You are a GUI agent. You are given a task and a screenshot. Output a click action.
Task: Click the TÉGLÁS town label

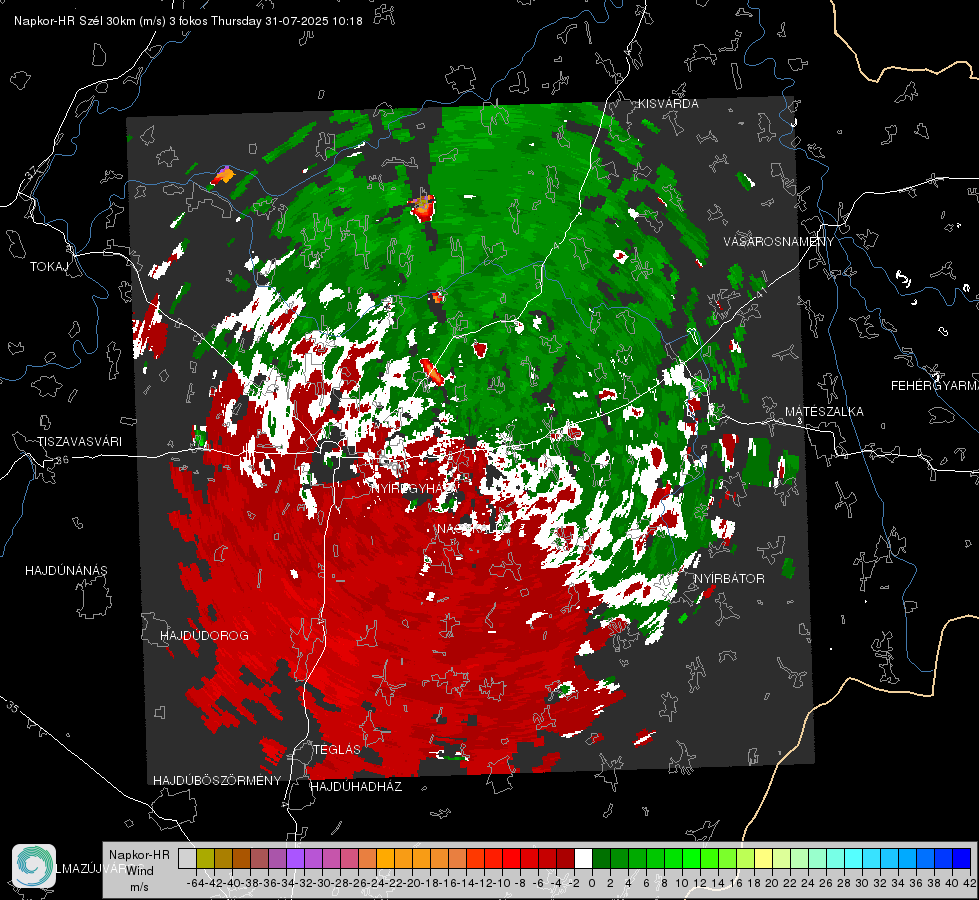pos(337,750)
